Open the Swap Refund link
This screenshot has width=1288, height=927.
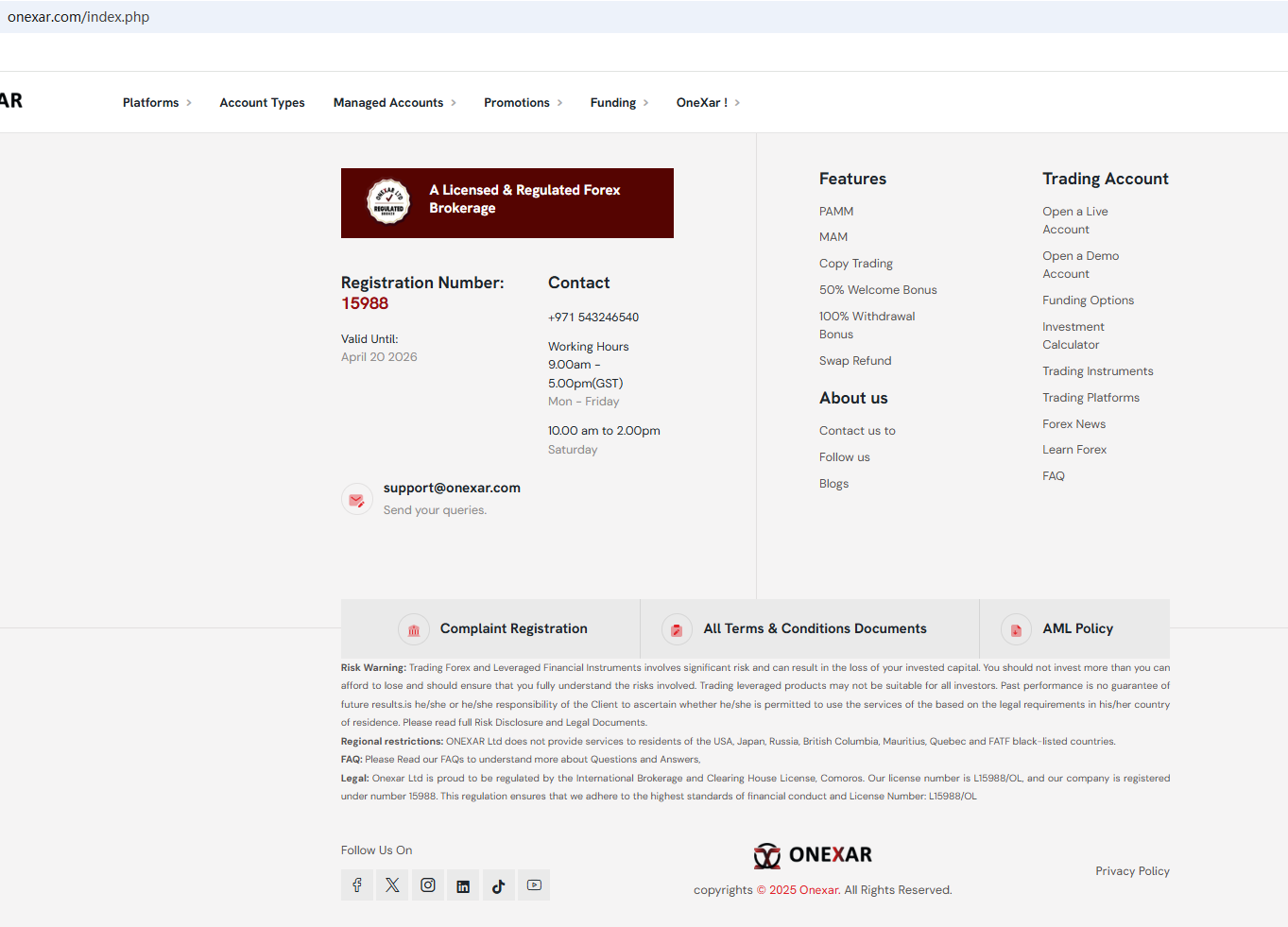pos(855,361)
